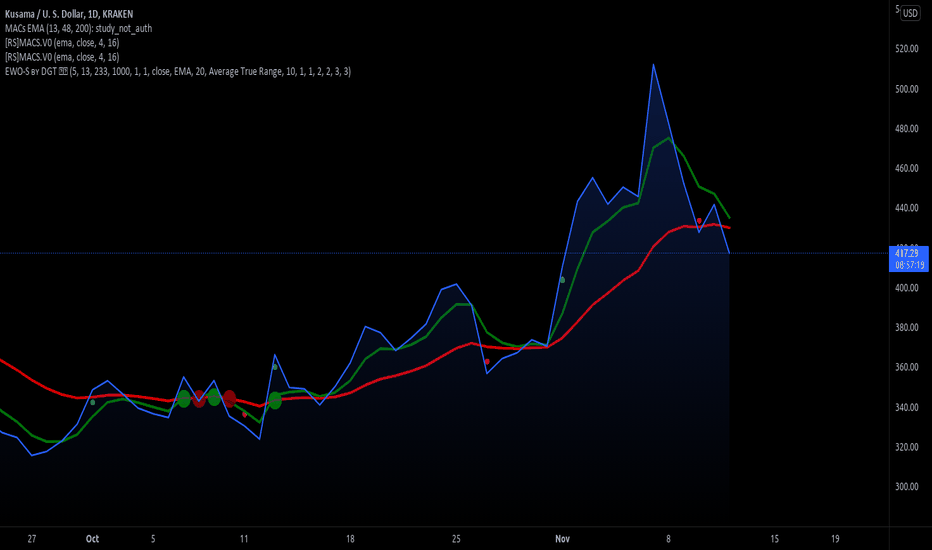932x550 pixels.
Task: Click the large green signal dot near Oct 13
Action: [275, 400]
